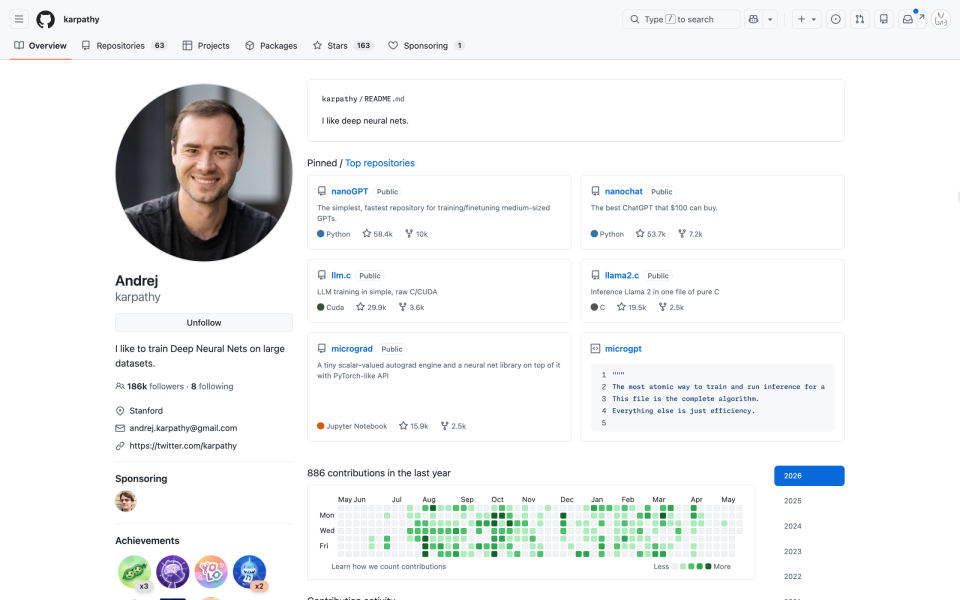
Task: Open Learn how we count contributions
Action: [389, 566]
